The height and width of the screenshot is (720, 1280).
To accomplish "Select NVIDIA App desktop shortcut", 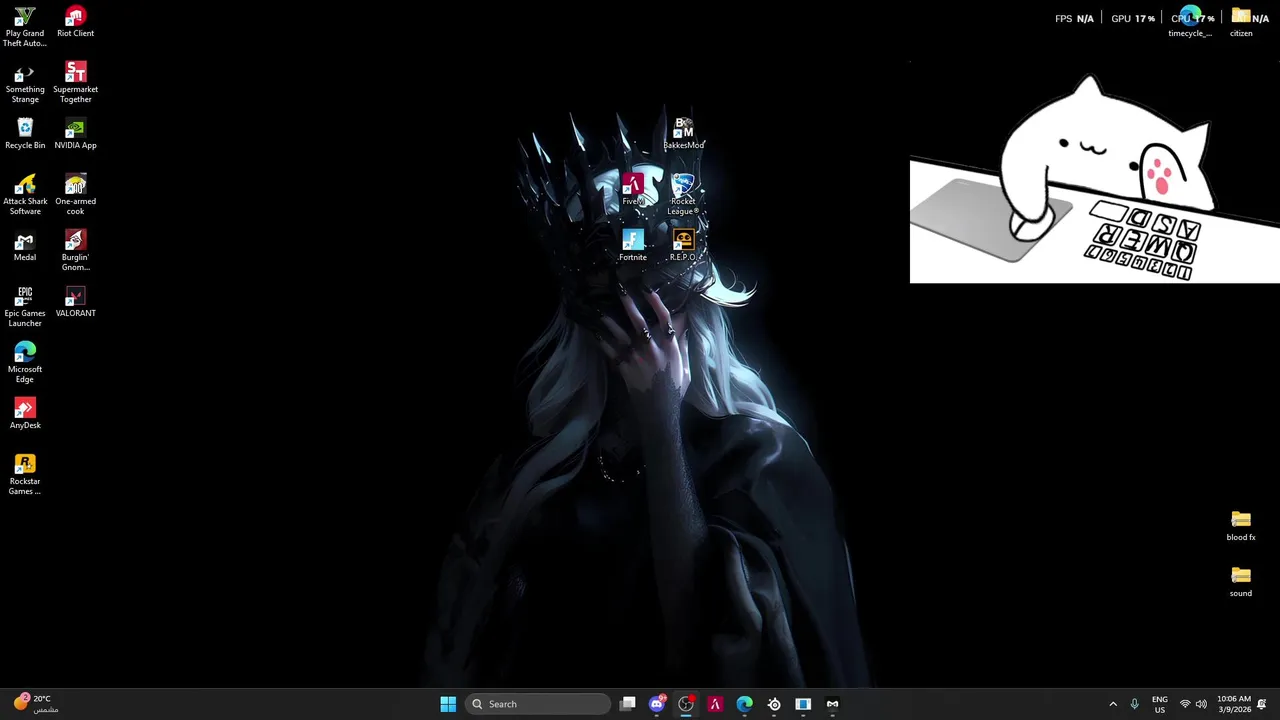I will [x=75, y=134].
